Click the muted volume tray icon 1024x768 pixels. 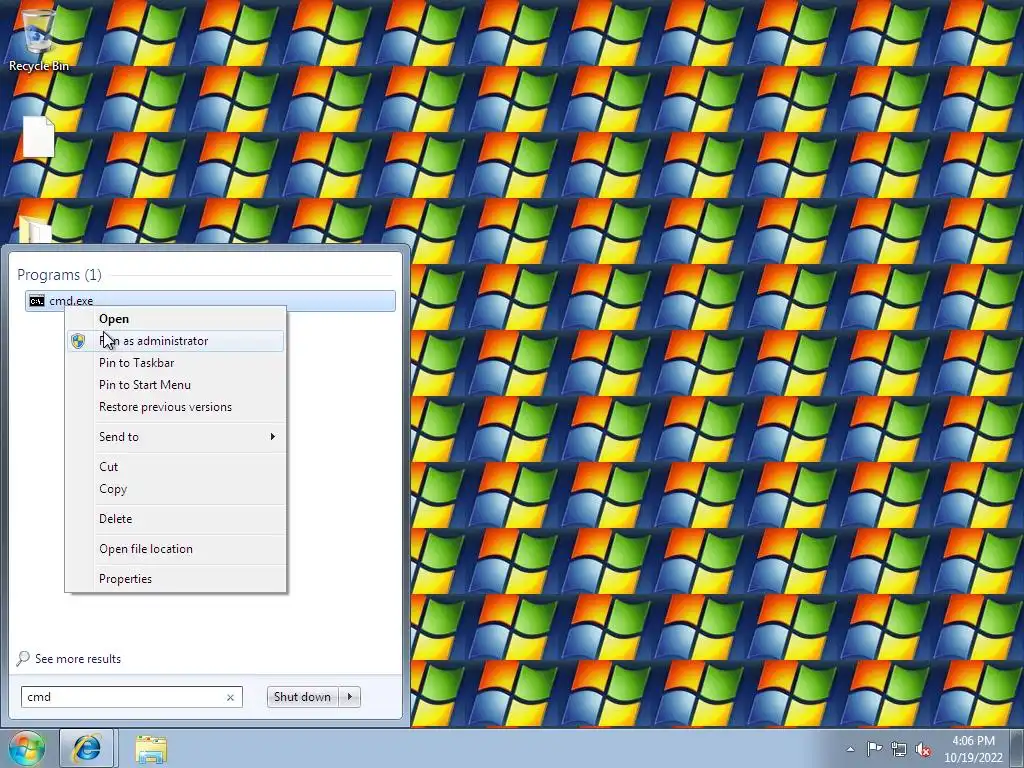(x=923, y=749)
